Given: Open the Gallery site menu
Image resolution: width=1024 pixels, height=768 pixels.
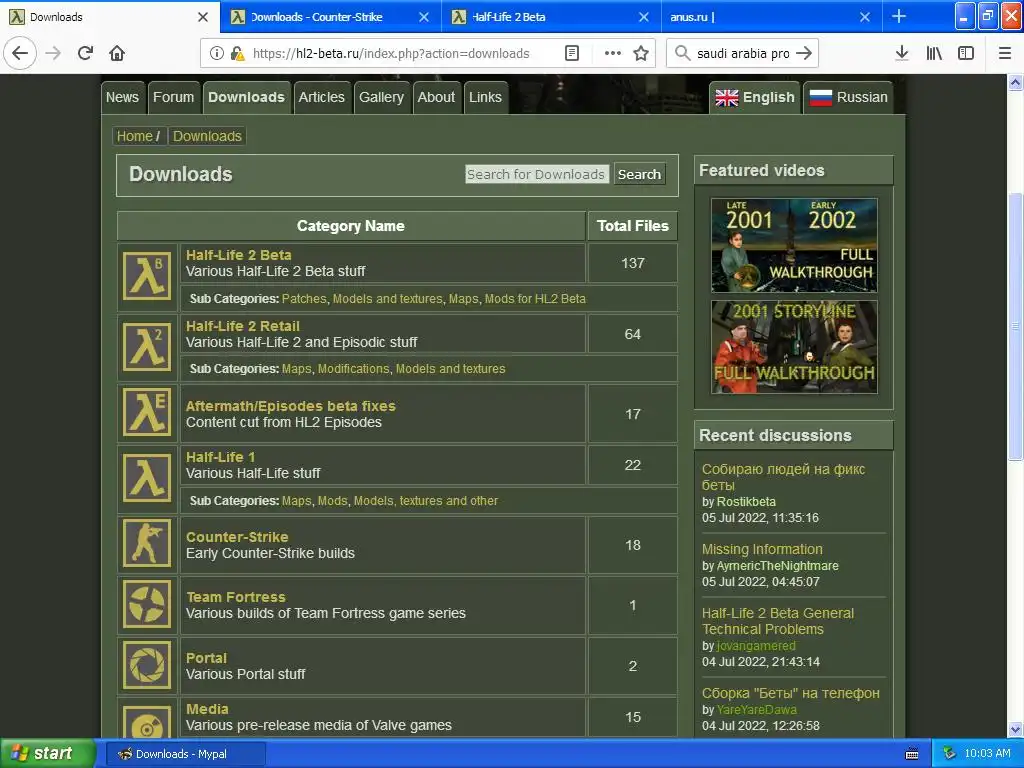Looking at the screenshot, I should coord(381,97).
